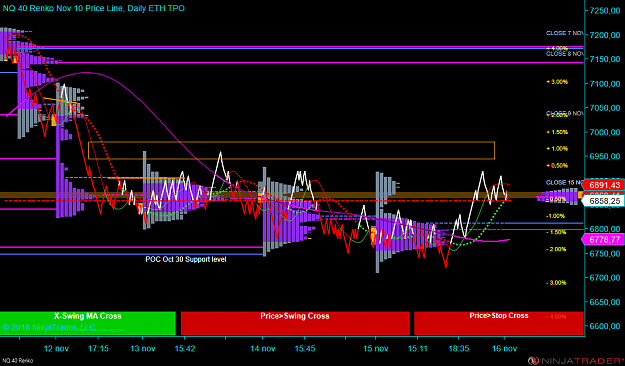Click the 7250,00 price axis label

pos(605,10)
